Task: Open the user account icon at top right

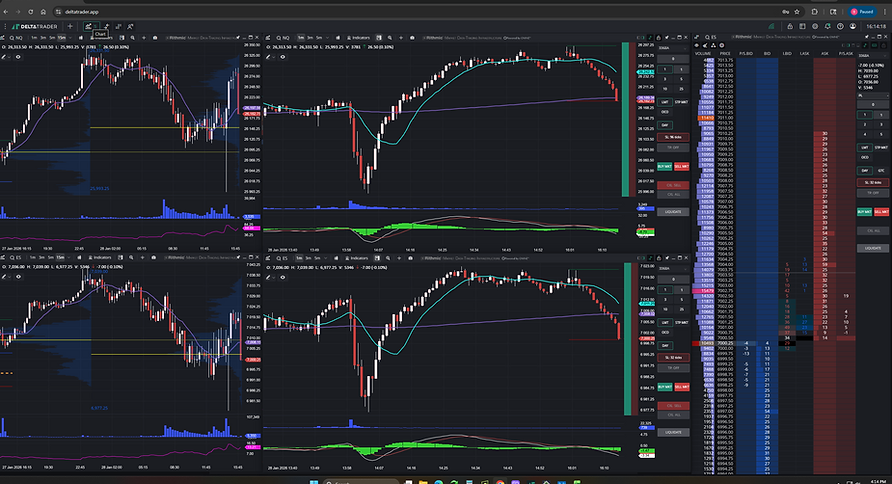Action: (853, 26)
